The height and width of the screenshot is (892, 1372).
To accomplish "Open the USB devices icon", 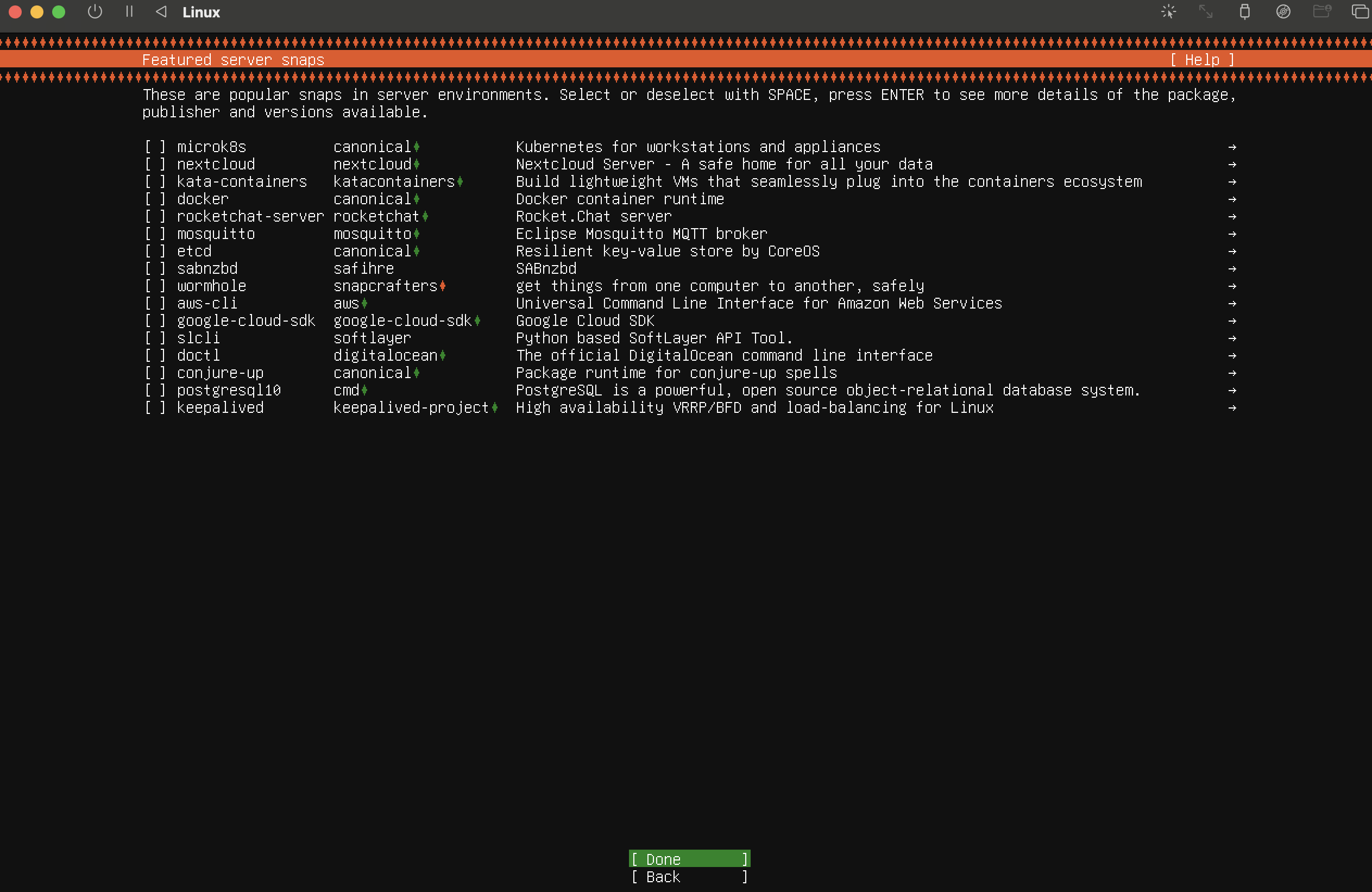I will pyautogui.click(x=1244, y=11).
